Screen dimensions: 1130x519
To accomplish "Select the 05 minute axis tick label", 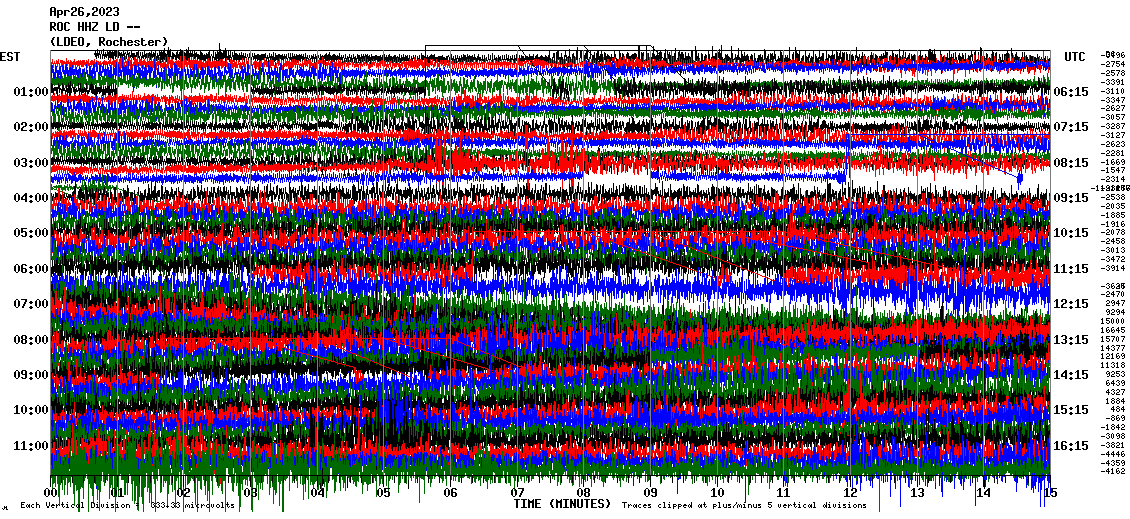I will pyautogui.click(x=384, y=493).
